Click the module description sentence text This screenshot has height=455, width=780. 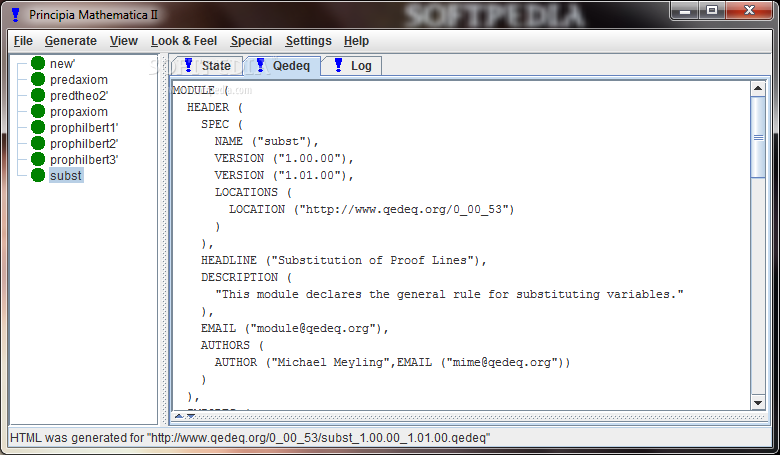pos(449,294)
